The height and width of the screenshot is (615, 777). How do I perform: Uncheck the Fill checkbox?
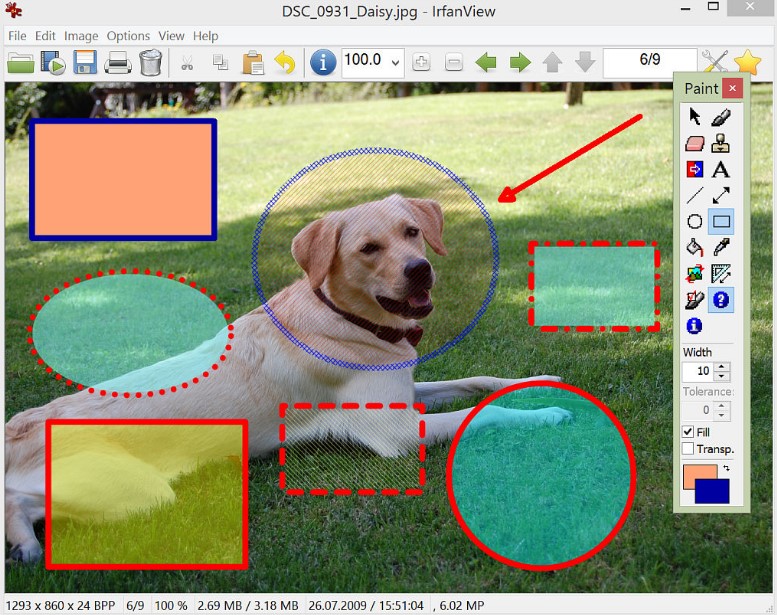(688, 432)
